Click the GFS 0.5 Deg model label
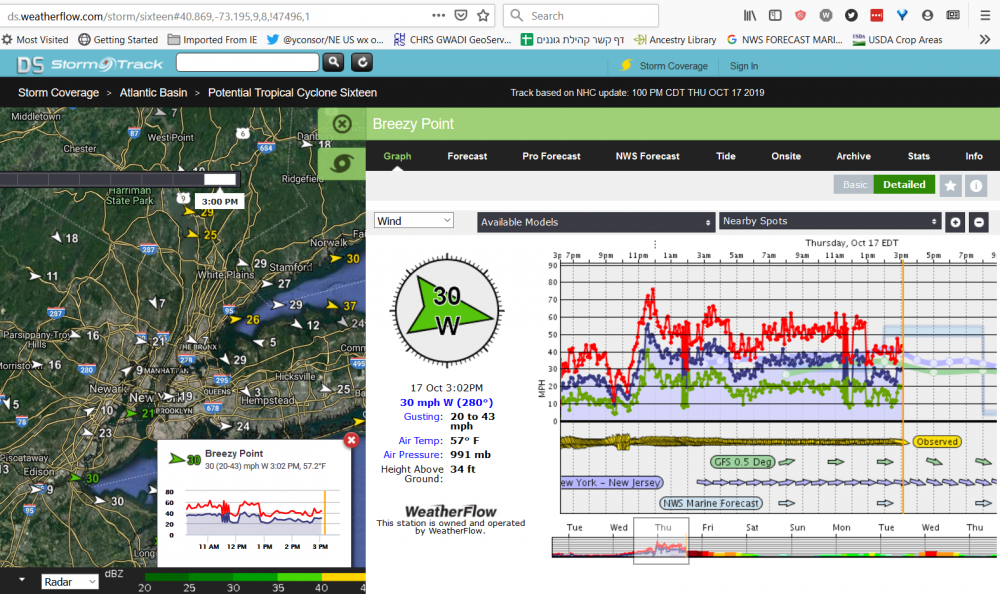Viewport: 1000px width, 594px height. 743,462
